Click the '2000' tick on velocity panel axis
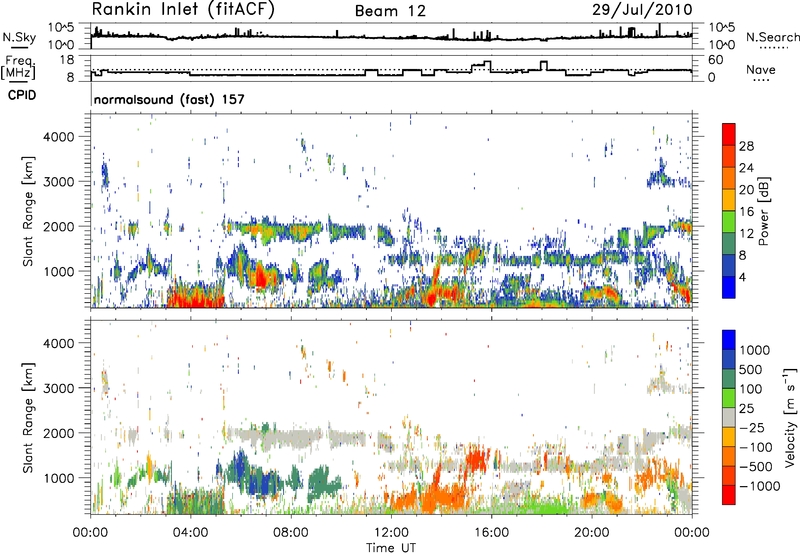 click(x=59, y=433)
